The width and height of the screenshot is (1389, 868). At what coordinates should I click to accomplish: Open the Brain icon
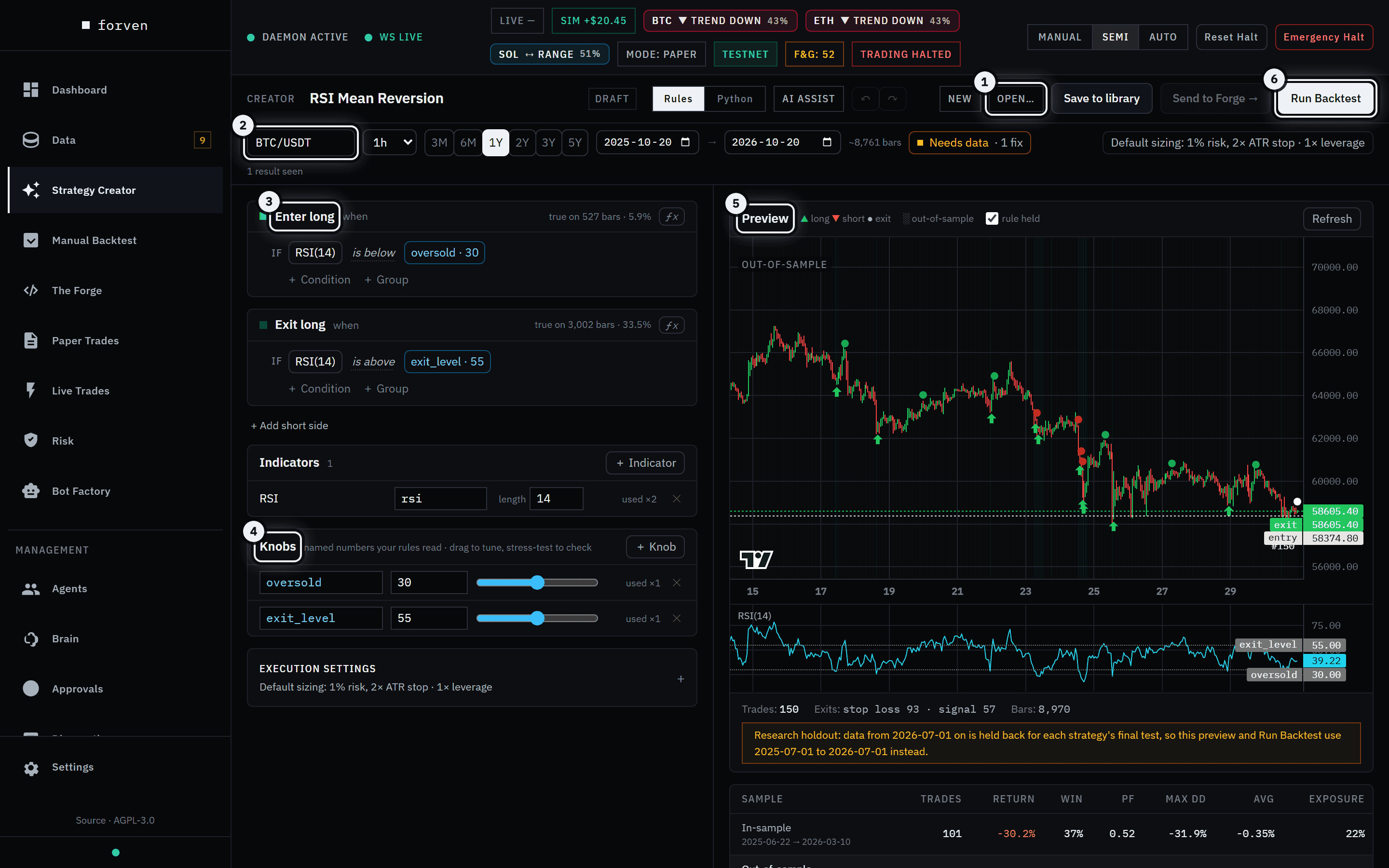pyautogui.click(x=30, y=638)
